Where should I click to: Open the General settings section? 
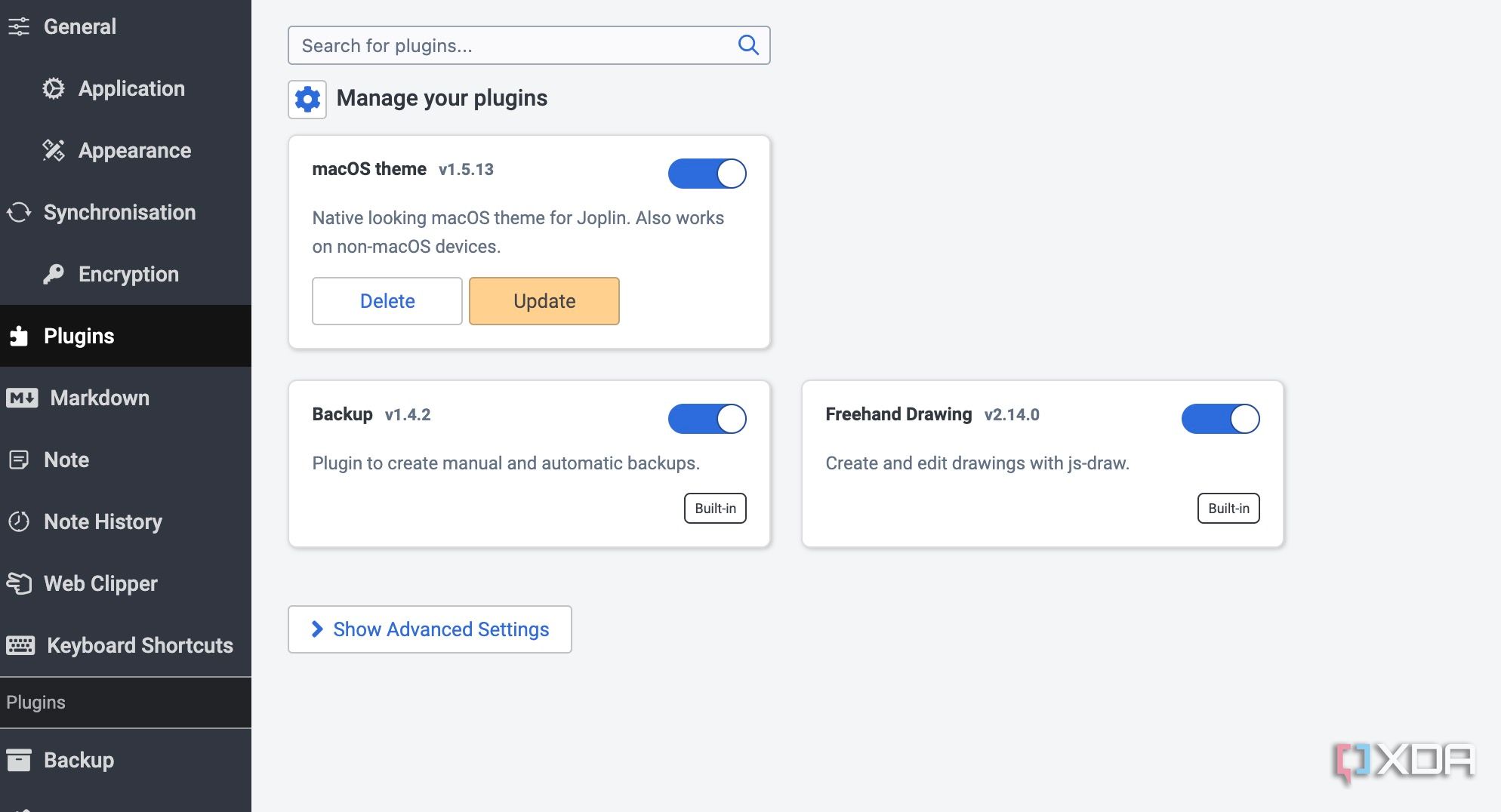click(125, 26)
